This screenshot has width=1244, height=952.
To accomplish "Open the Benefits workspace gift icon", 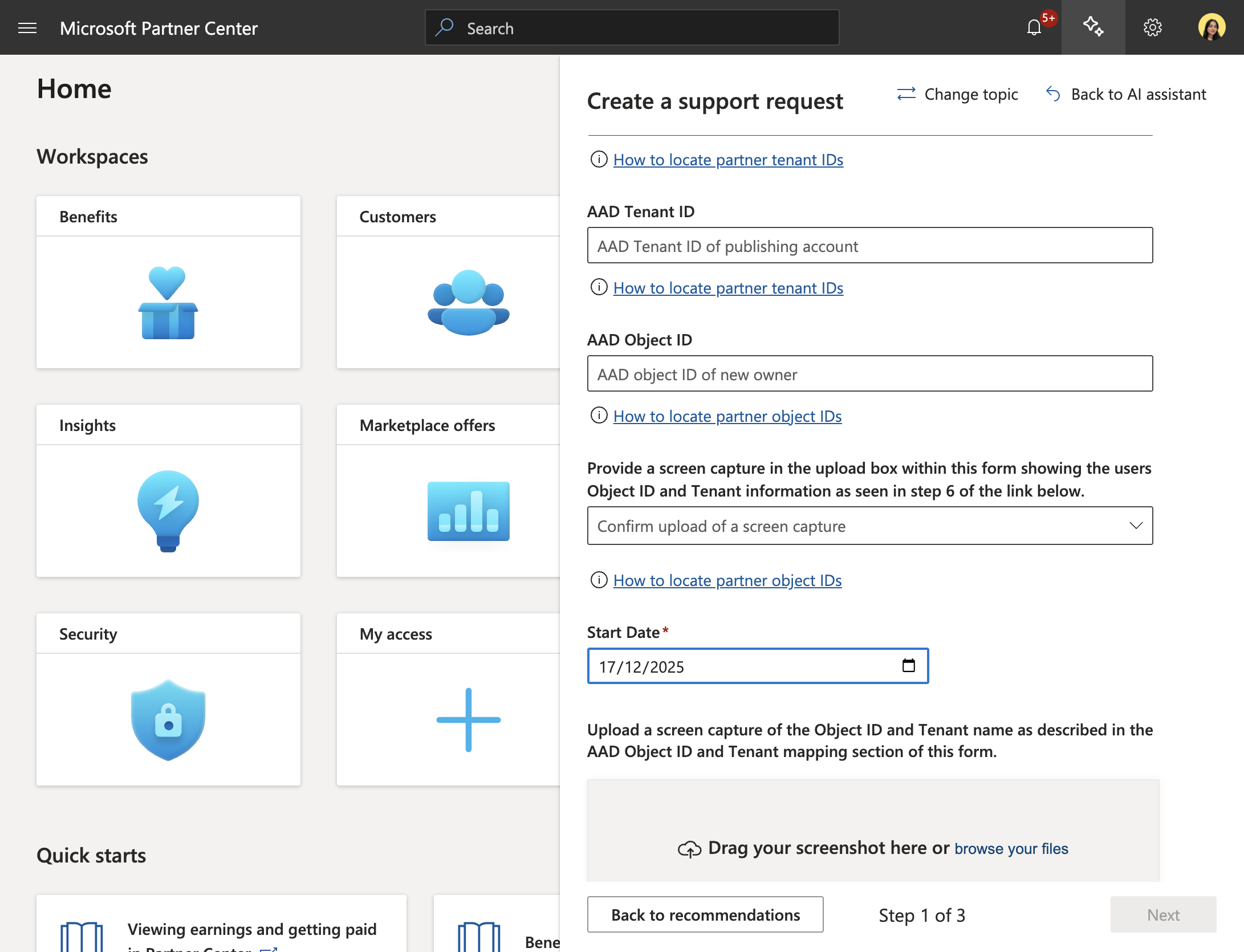I will pos(168,303).
